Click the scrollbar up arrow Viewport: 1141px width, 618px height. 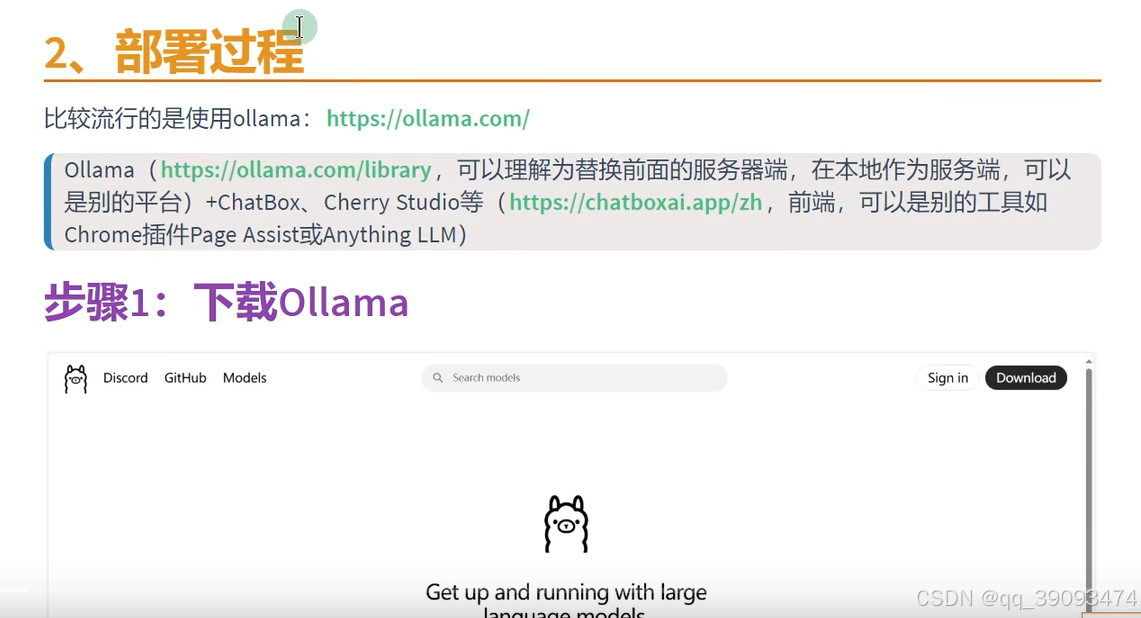[1089, 362]
